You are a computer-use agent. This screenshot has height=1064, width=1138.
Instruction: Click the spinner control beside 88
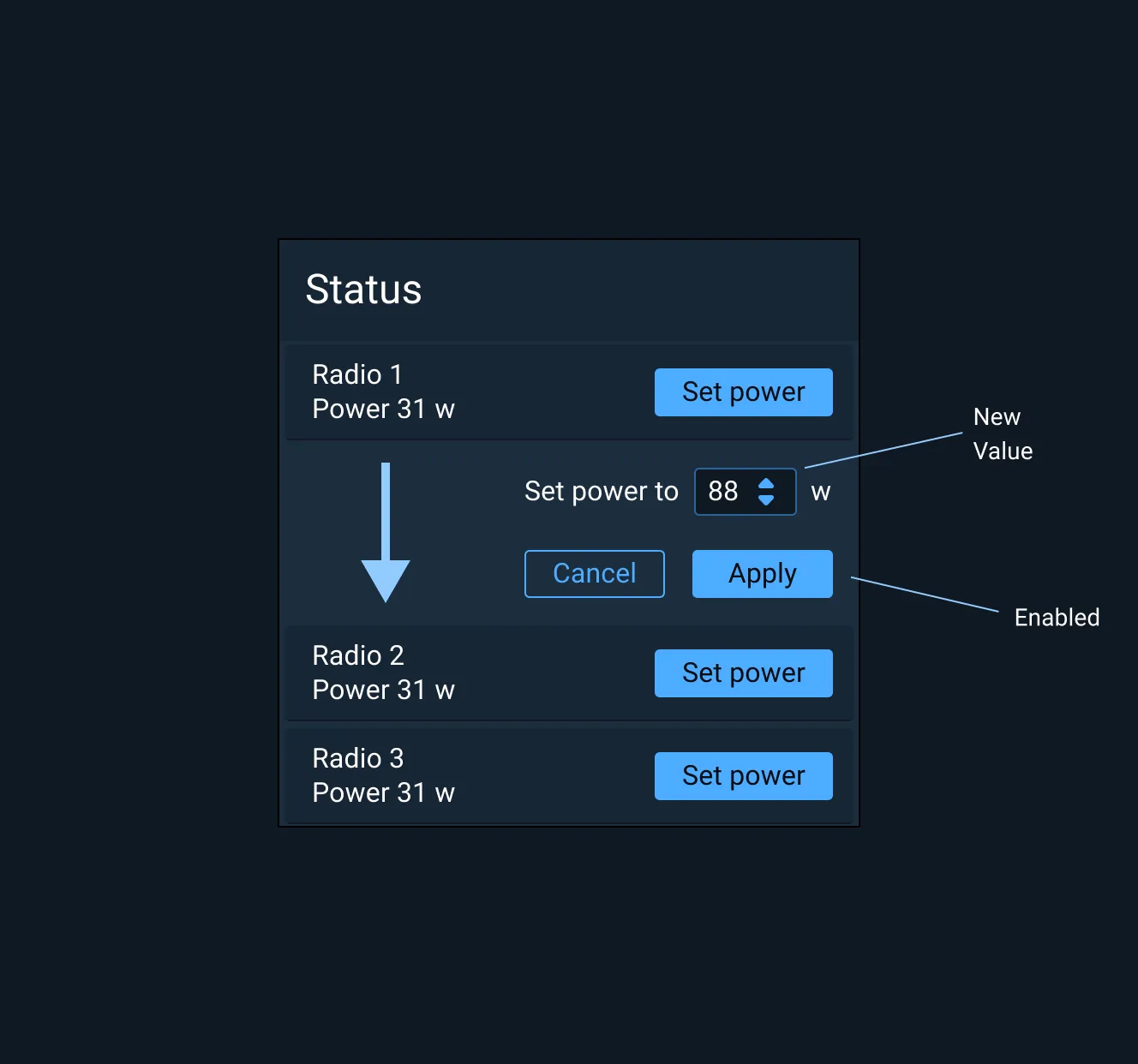click(765, 492)
